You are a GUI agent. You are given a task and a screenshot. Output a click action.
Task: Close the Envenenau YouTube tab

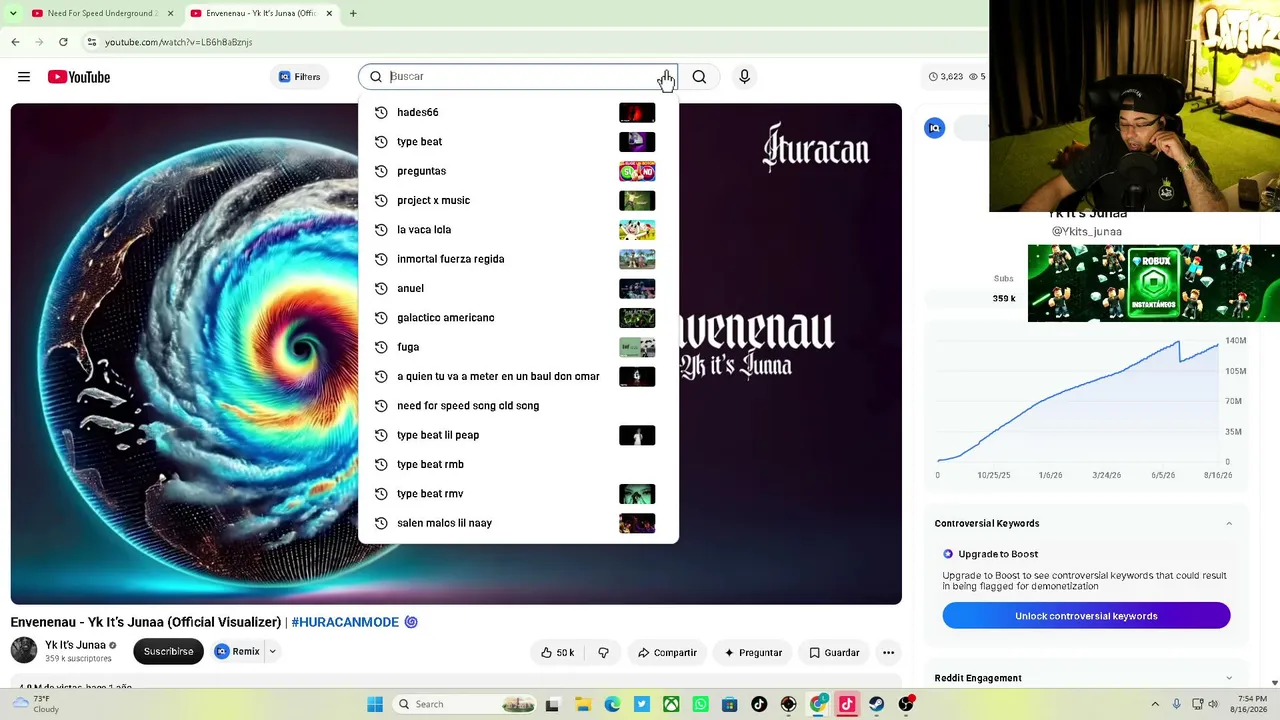pyautogui.click(x=329, y=13)
